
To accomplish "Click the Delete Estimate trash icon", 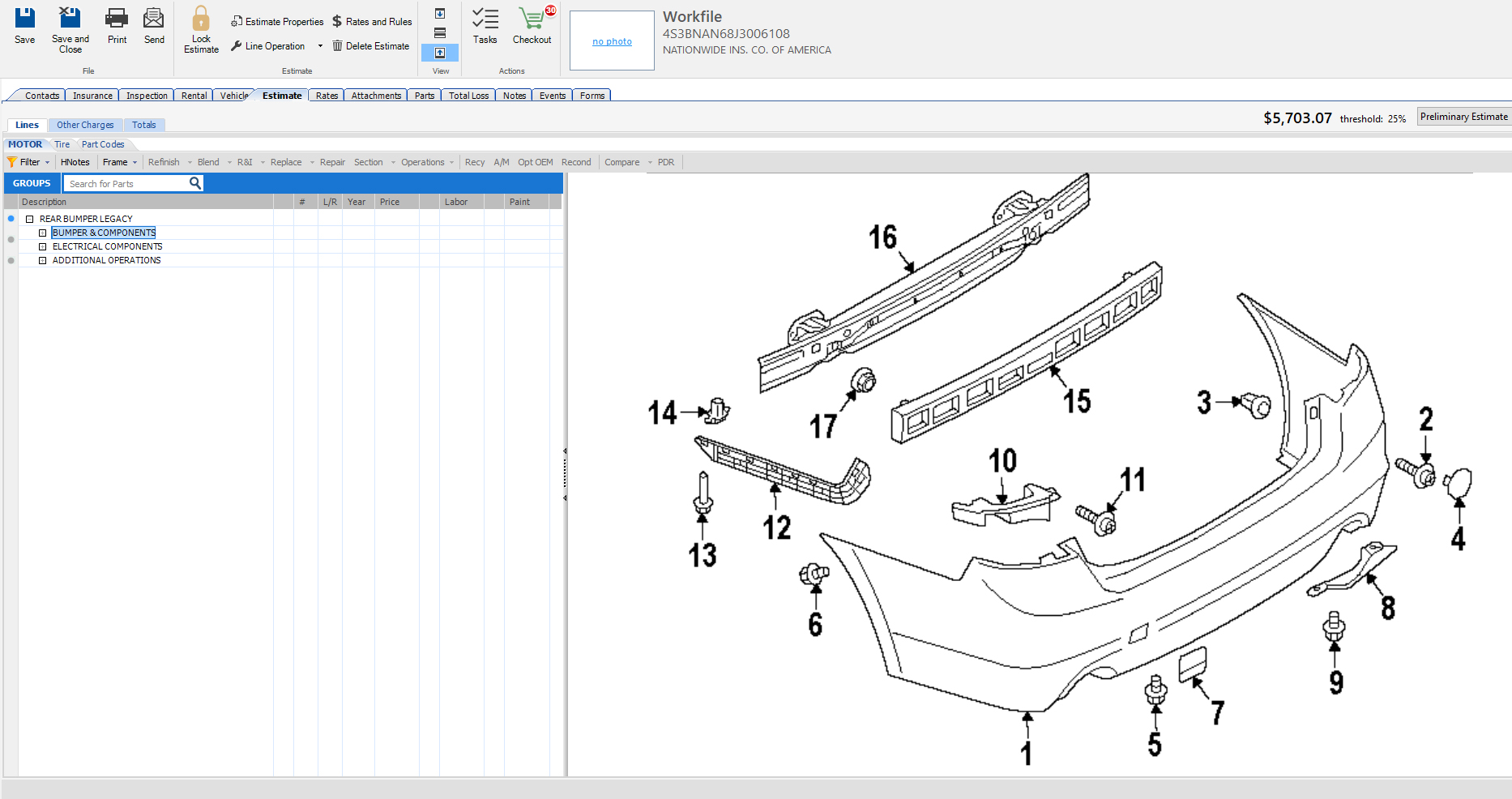I will [338, 46].
